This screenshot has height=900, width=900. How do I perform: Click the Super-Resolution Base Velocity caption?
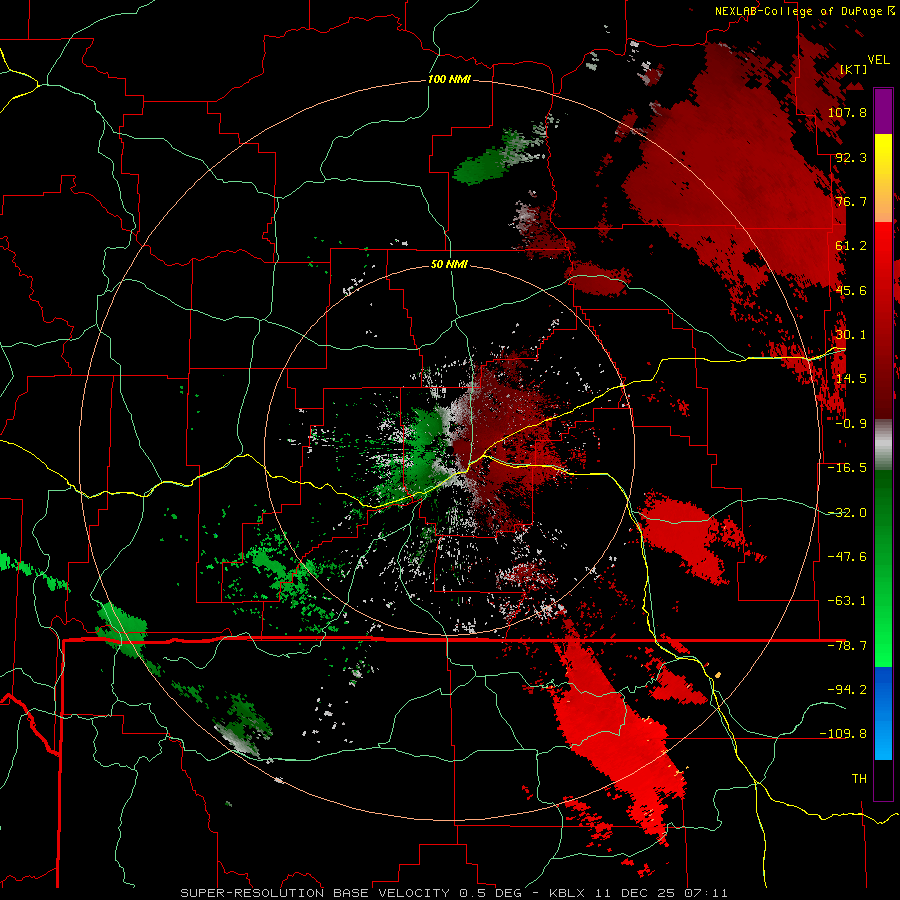click(x=454, y=893)
